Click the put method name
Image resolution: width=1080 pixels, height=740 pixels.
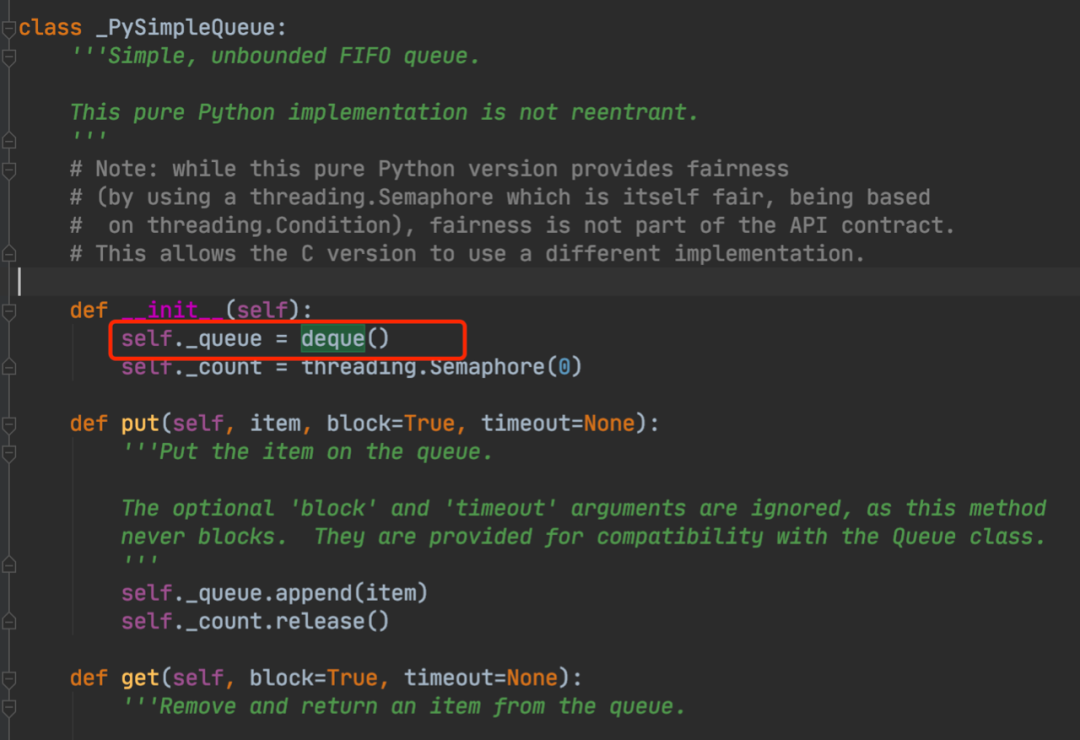pyautogui.click(x=140, y=424)
